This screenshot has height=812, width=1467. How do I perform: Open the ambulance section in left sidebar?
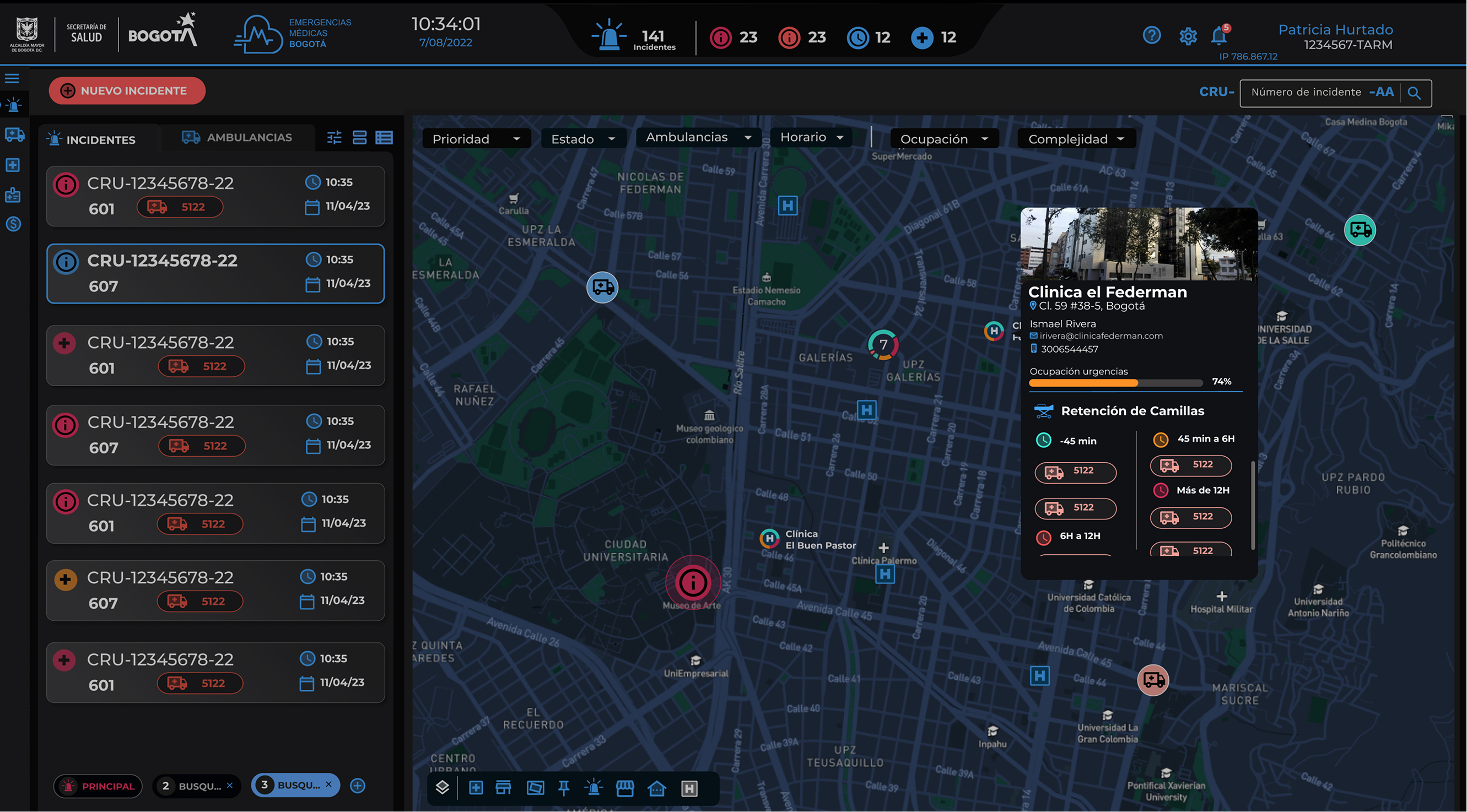(14, 135)
